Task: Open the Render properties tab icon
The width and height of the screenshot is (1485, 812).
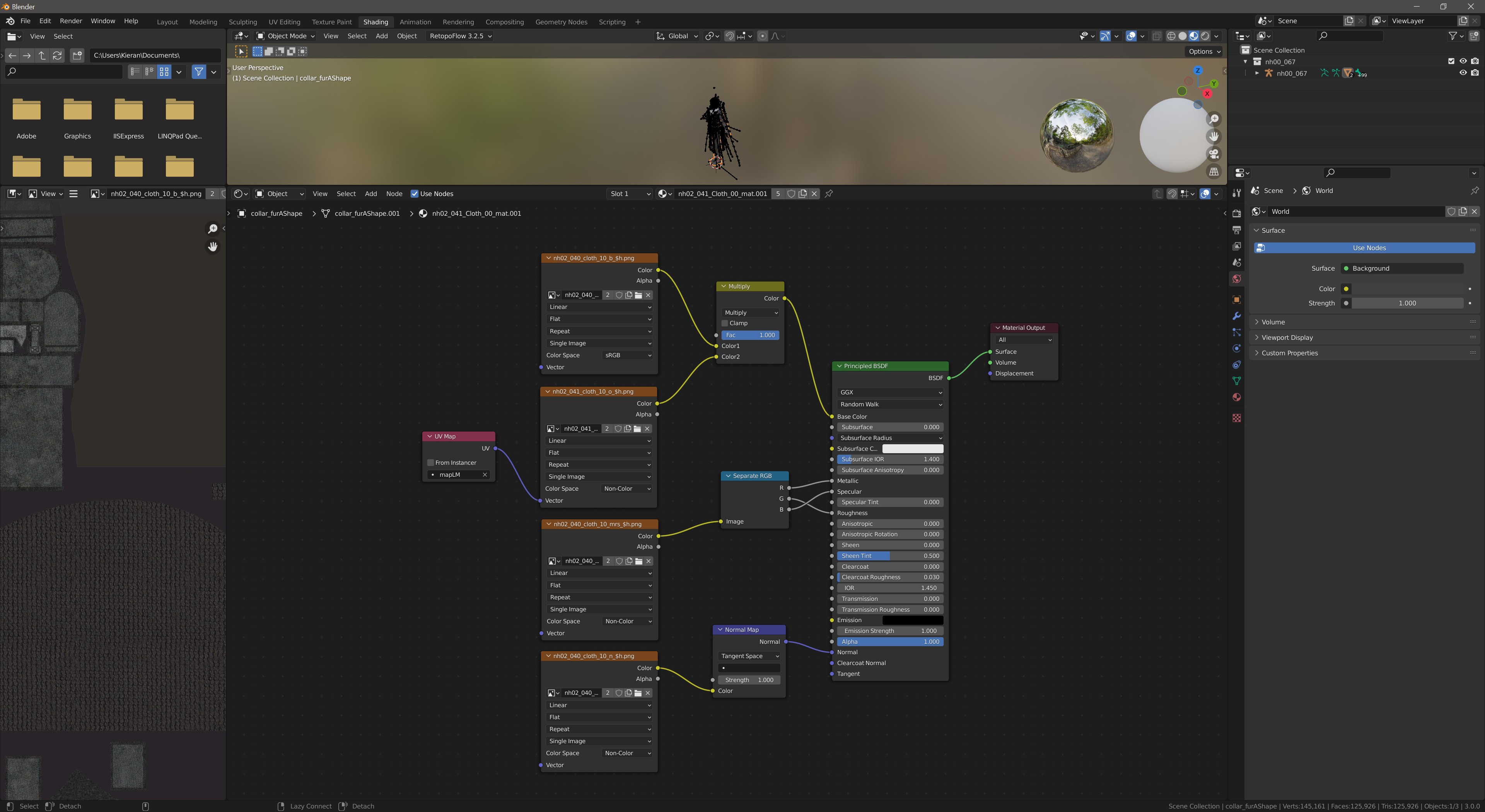Action: tap(1236, 213)
